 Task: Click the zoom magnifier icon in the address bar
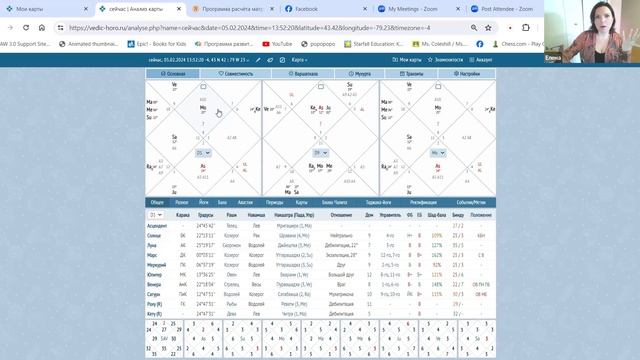(x=473, y=28)
